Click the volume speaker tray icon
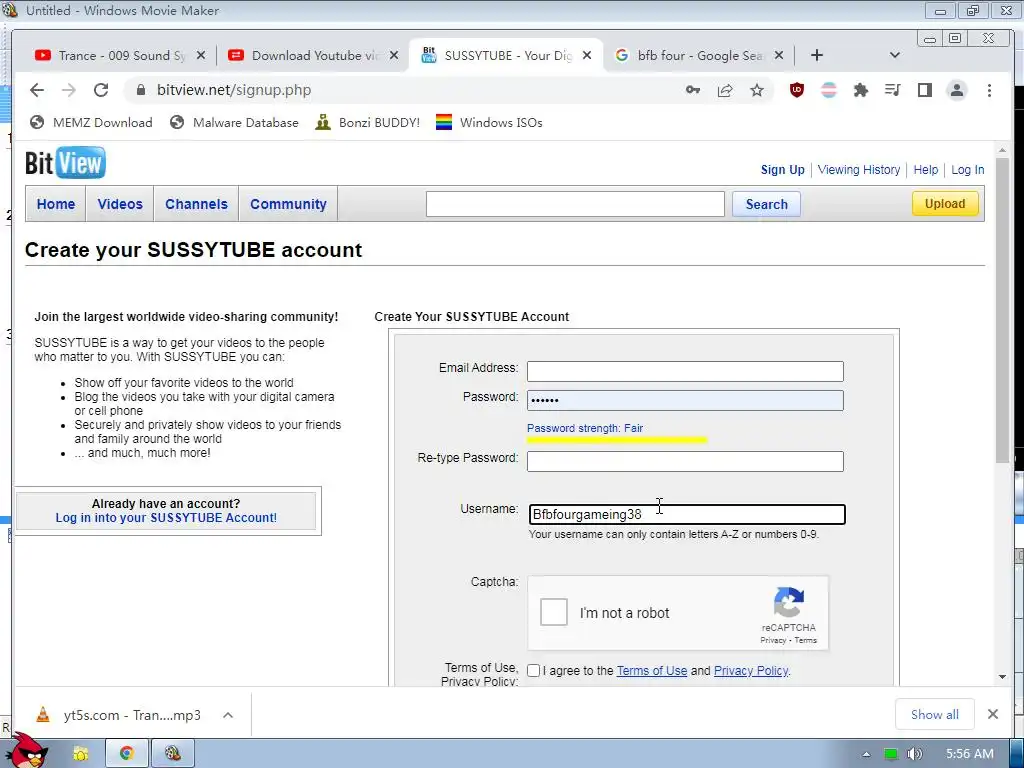Viewport: 1024px width, 768px height. (915, 754)
